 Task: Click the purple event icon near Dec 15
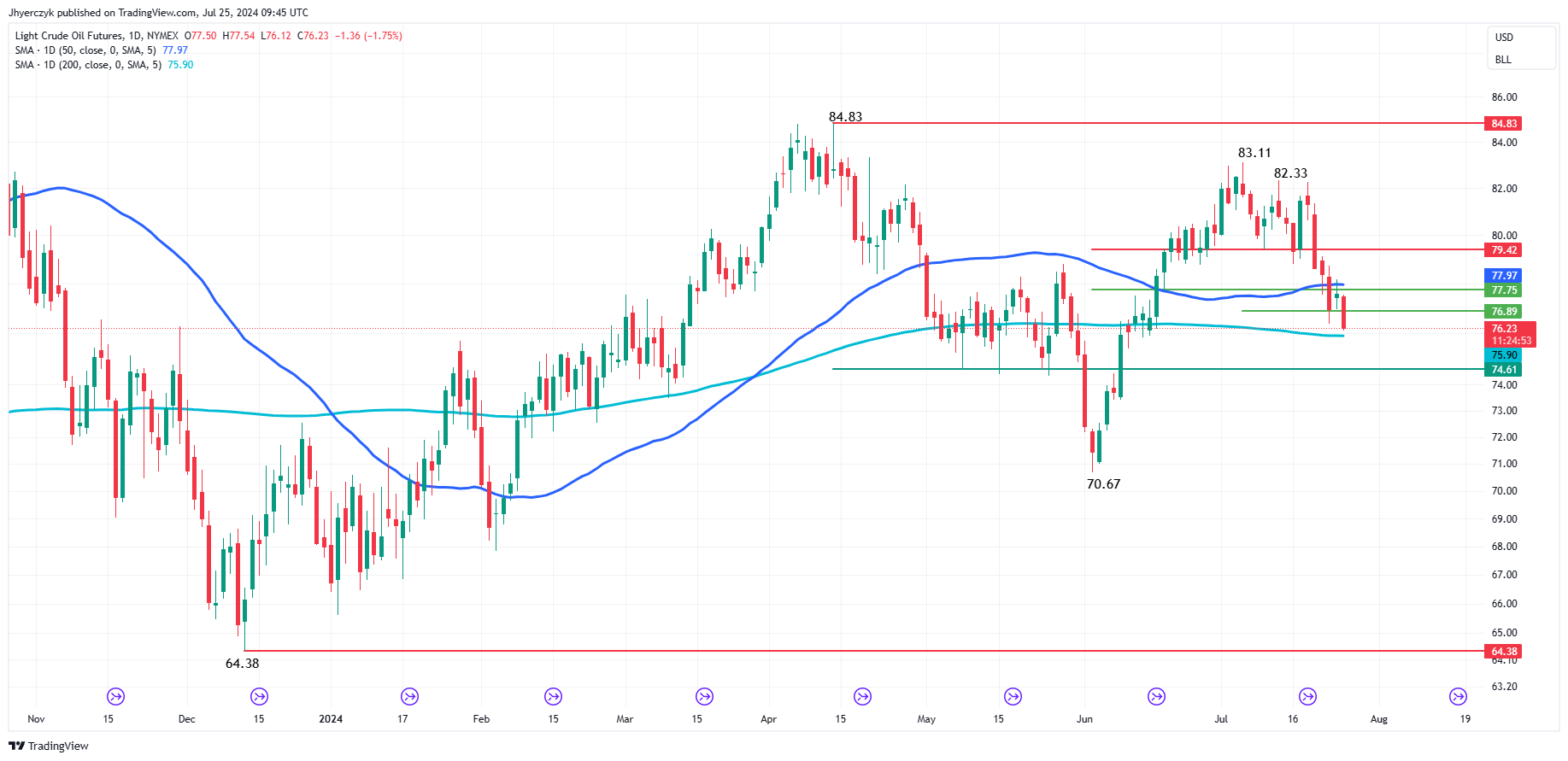click(x=259, y=696)
